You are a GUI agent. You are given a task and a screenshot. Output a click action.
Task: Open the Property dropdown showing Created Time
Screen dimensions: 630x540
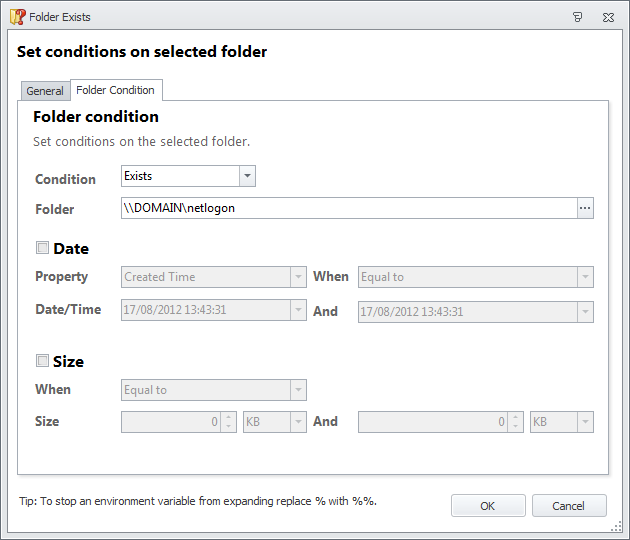297,277
